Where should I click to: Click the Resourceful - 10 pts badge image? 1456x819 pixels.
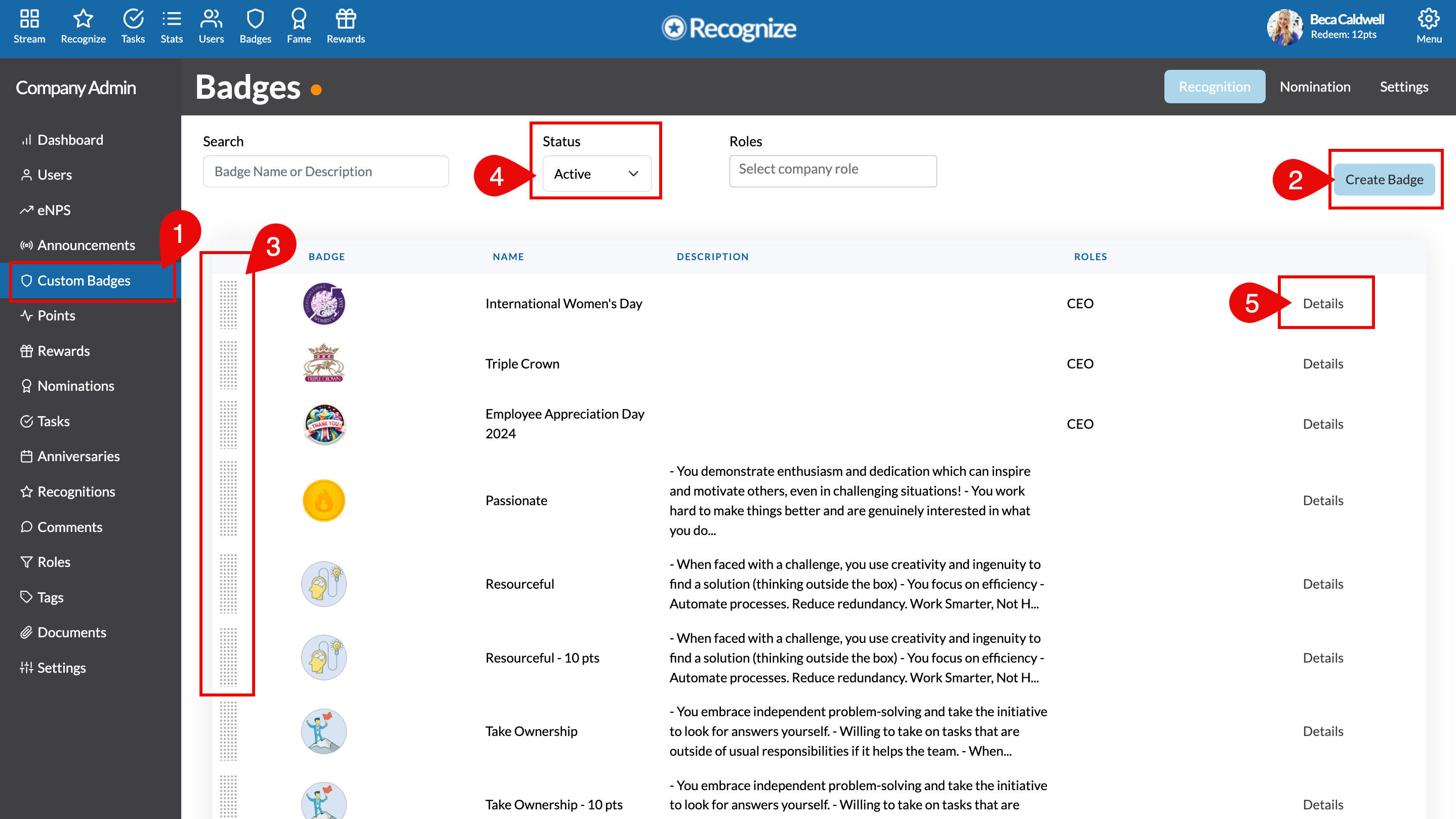click(324, 658)
